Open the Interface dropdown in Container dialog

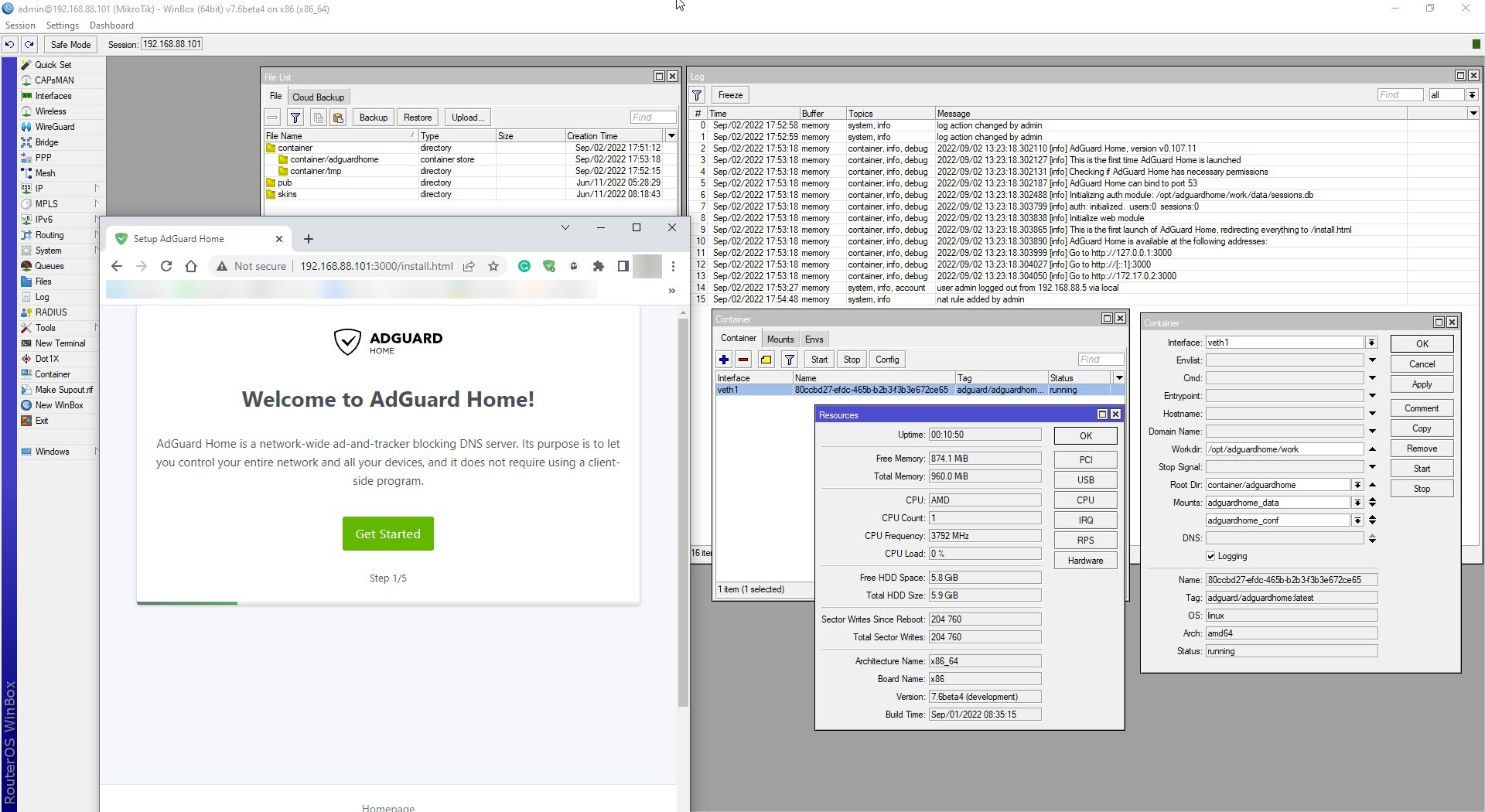click(x=1371, y=343)
